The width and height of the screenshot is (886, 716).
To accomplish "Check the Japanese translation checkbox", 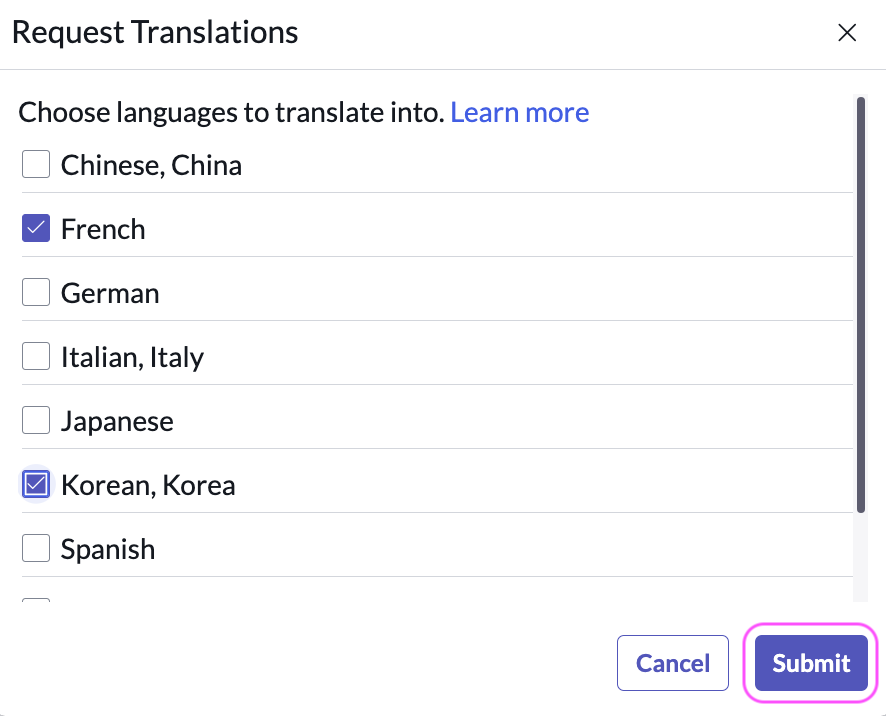I will coord(35,419).
